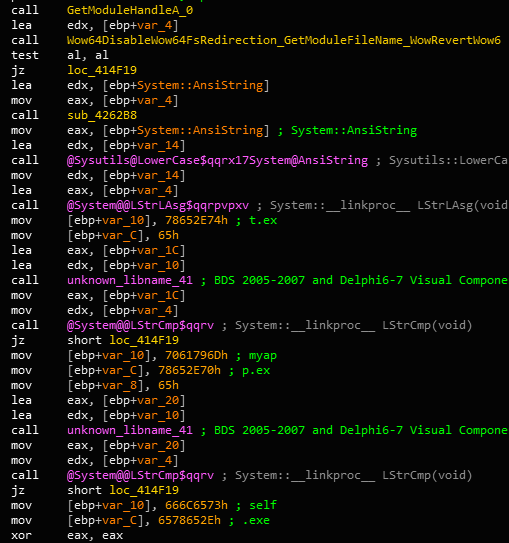The height and width of the screenshot is (543, 509).
Task: Click the @Sysutils@LowerCase$qqrx17System@AnsiString function name
Action: point(217,160)
